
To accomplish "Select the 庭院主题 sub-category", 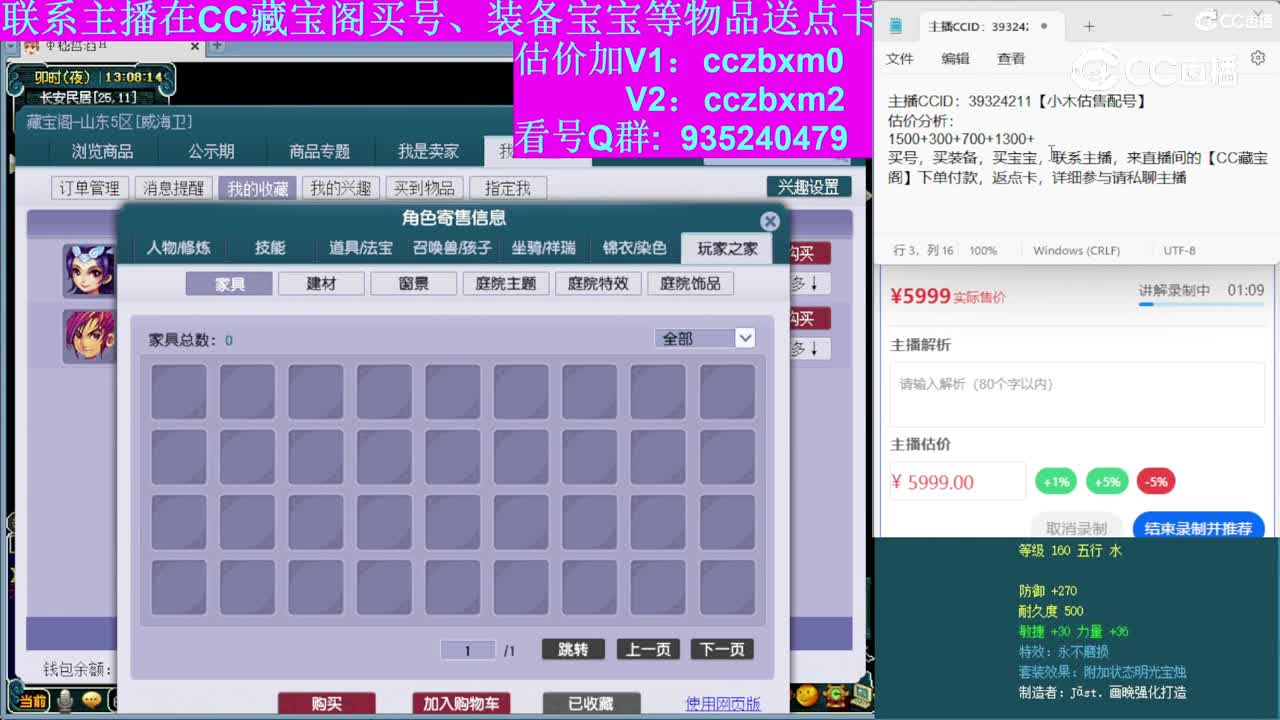I will (506, 284).
